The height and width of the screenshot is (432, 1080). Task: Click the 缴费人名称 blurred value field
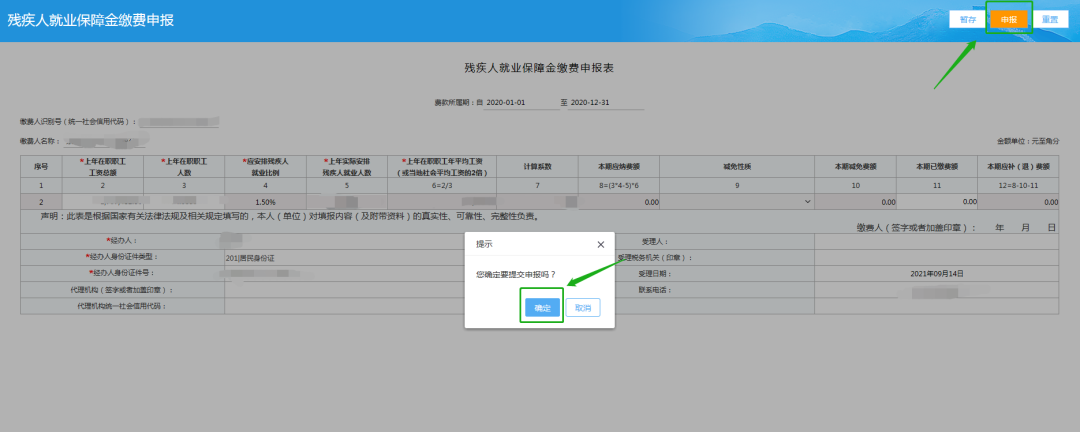click(105, 141)
